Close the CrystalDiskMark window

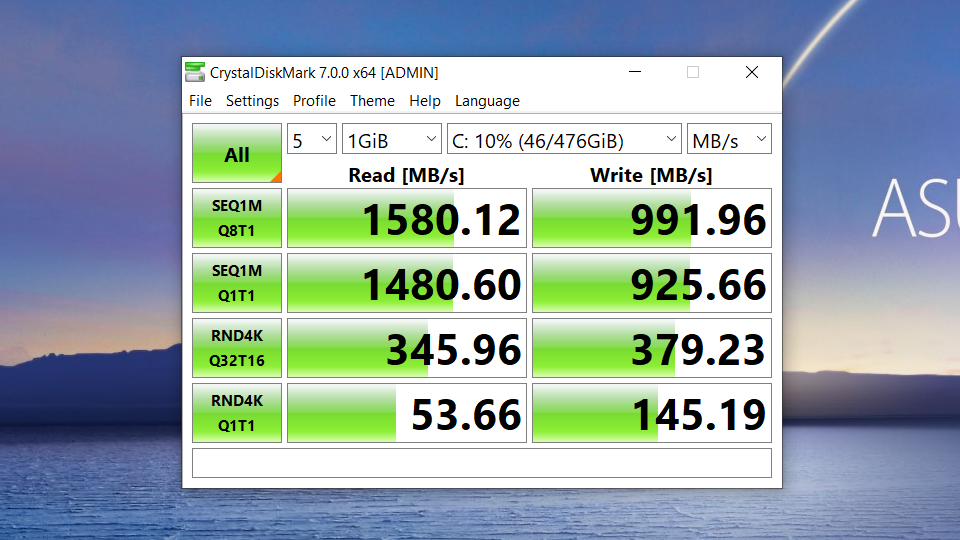pyautogui.click(x=752, y=72)
